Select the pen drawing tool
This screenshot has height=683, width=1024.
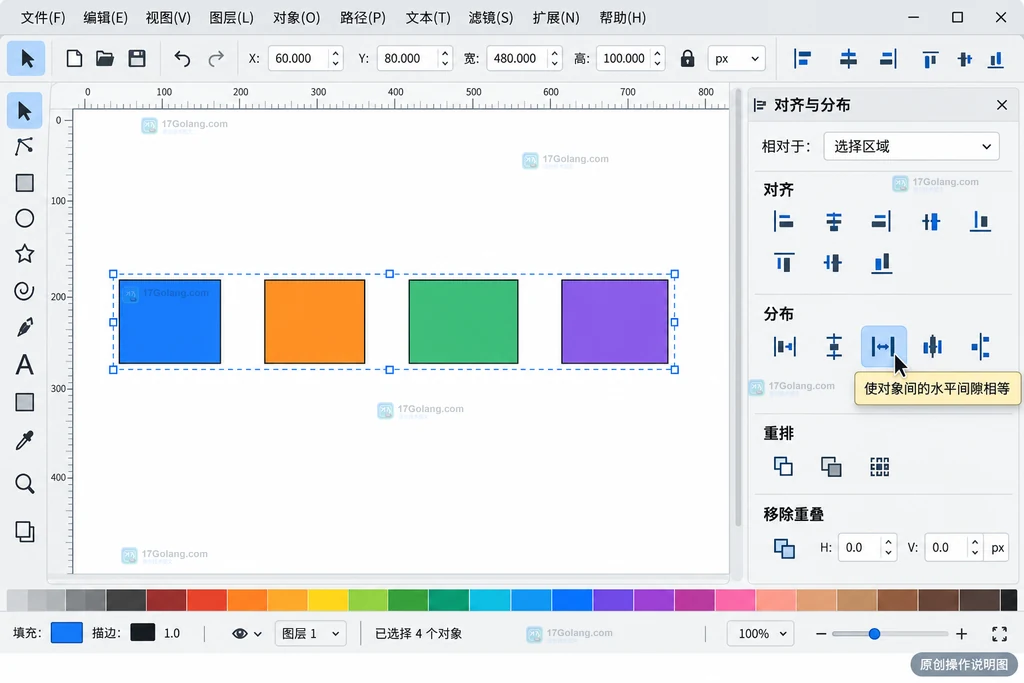click(x=25, y=327)
